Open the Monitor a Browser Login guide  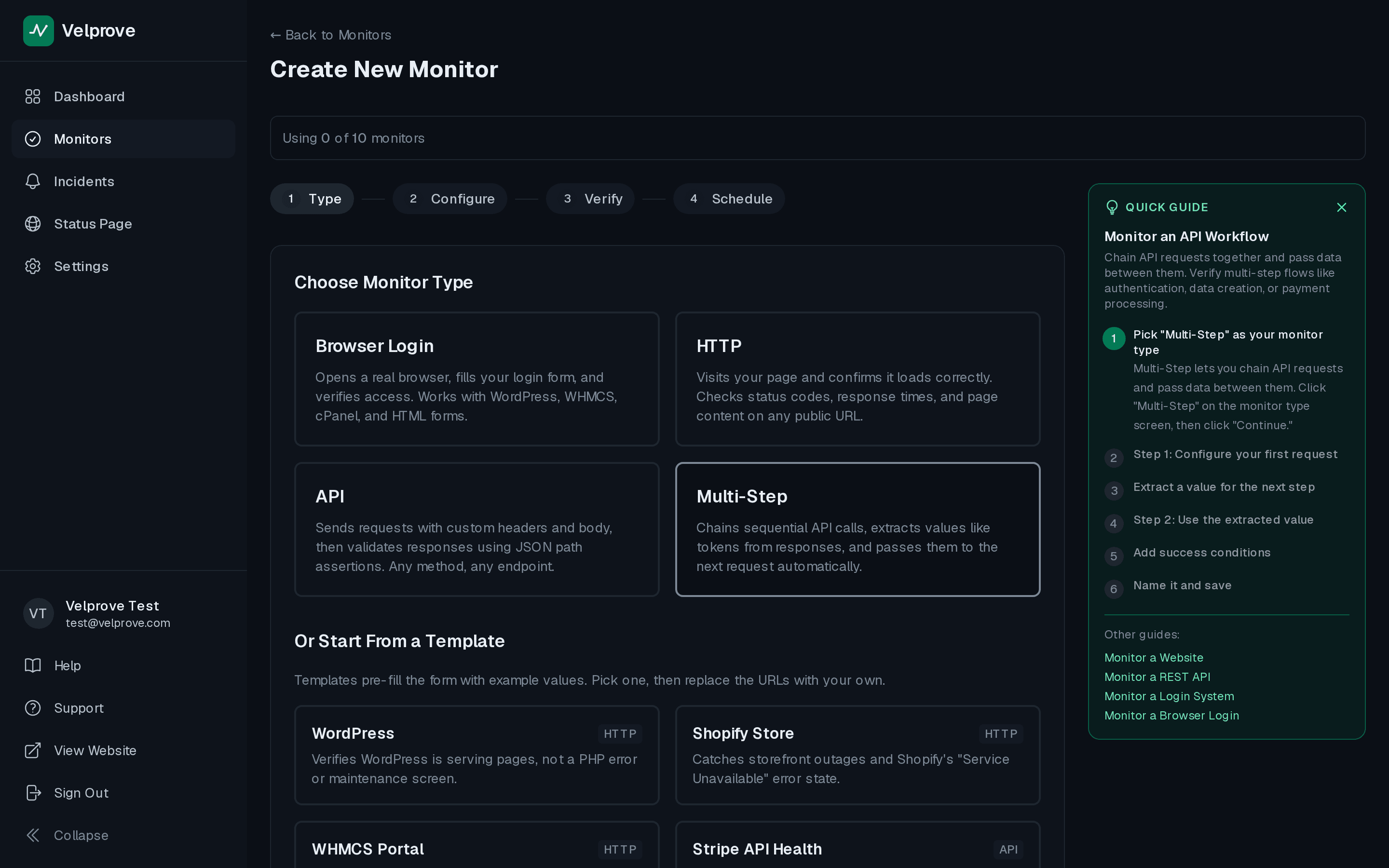[1171, 715]
